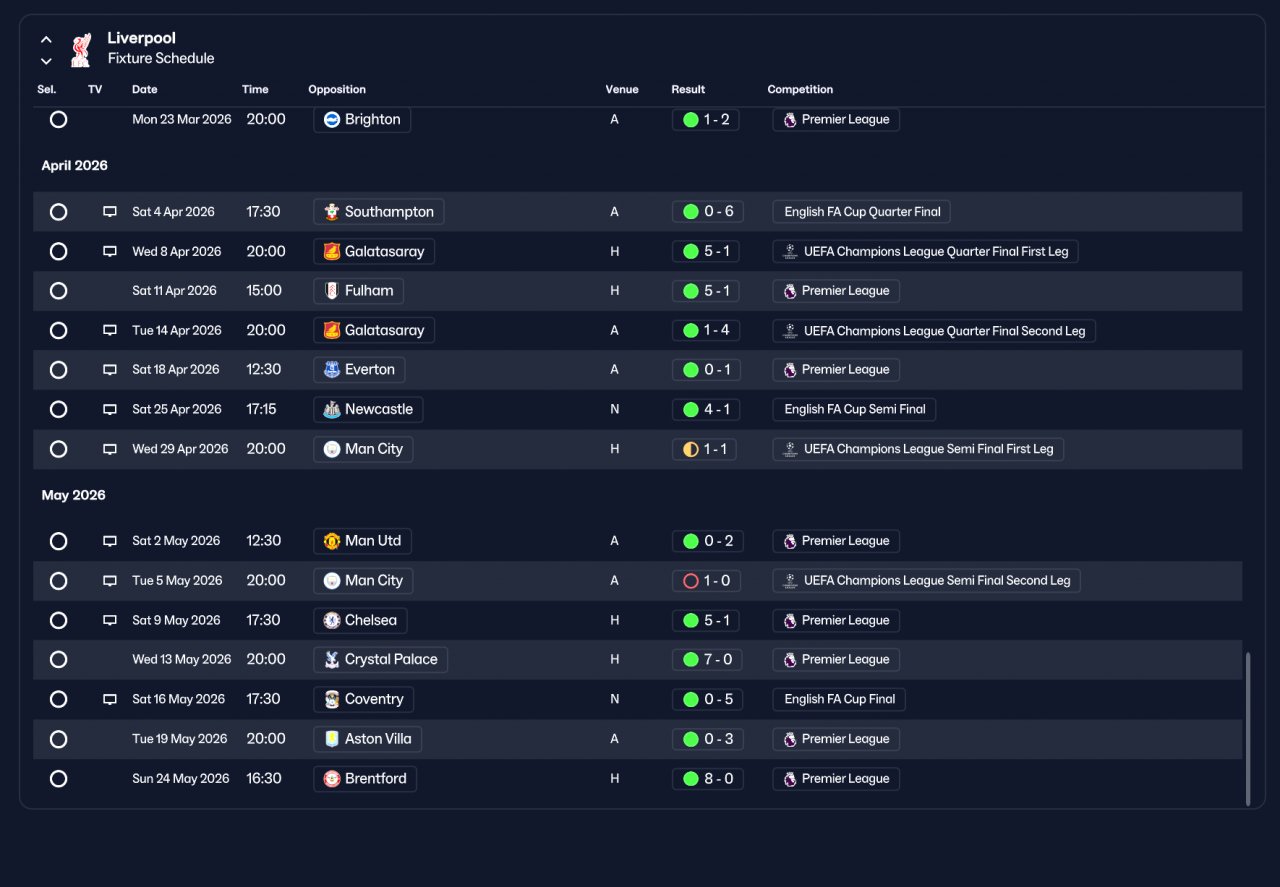Viewport: 1280px width, 887px height.
Task: Sort by the Opposition column header
Action: pyautogui.click(x=337, y=89)
